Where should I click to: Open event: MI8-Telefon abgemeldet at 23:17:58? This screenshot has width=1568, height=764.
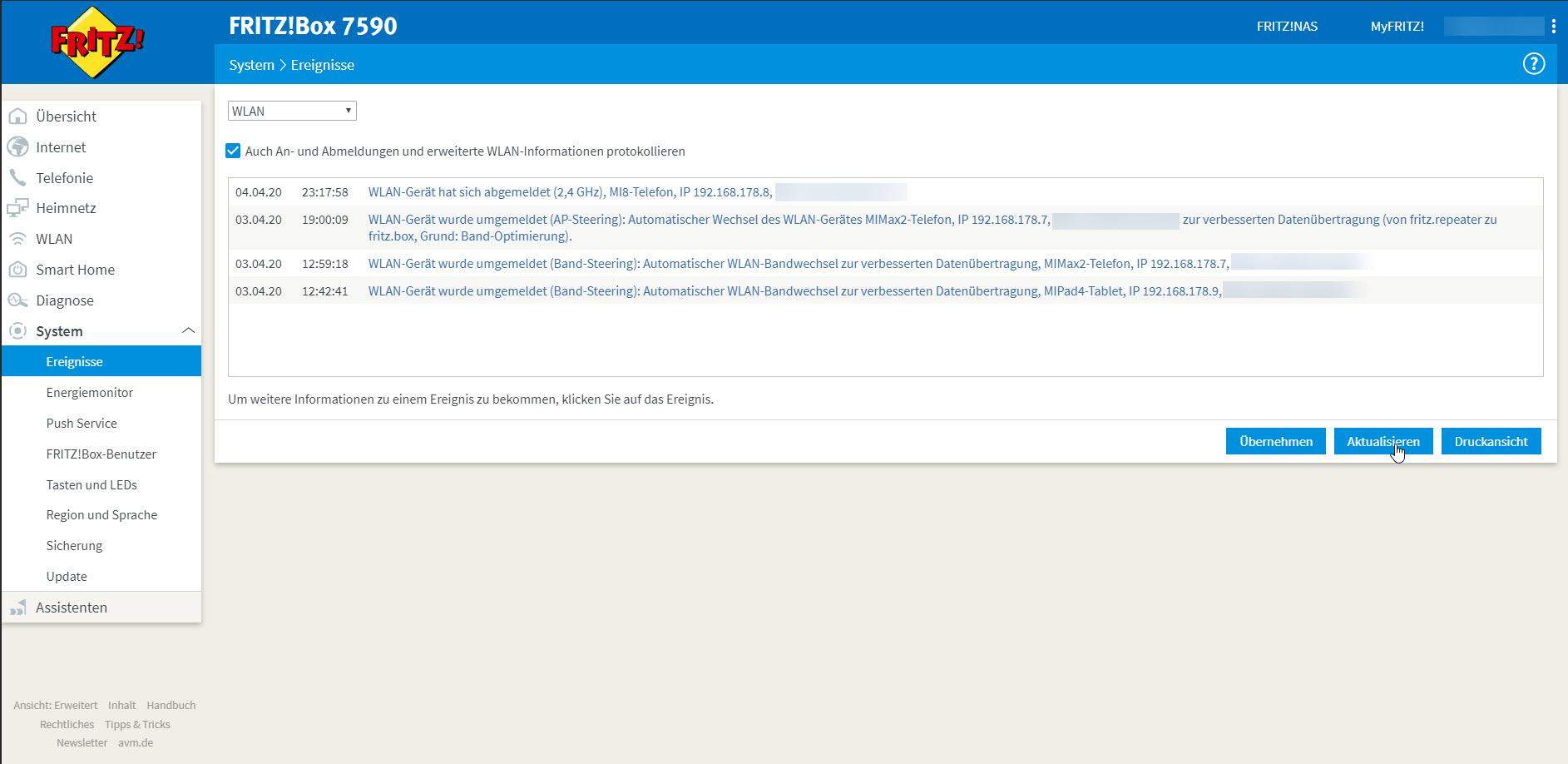point(570,192)
